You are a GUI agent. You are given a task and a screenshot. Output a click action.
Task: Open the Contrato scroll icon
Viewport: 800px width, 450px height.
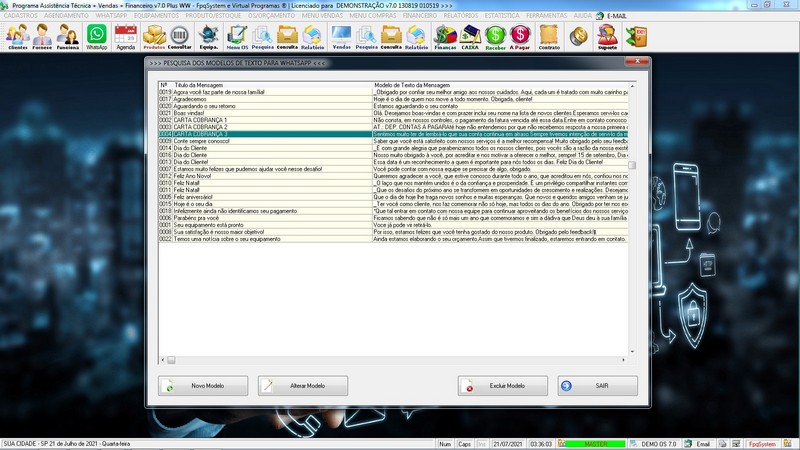[549, 37]
